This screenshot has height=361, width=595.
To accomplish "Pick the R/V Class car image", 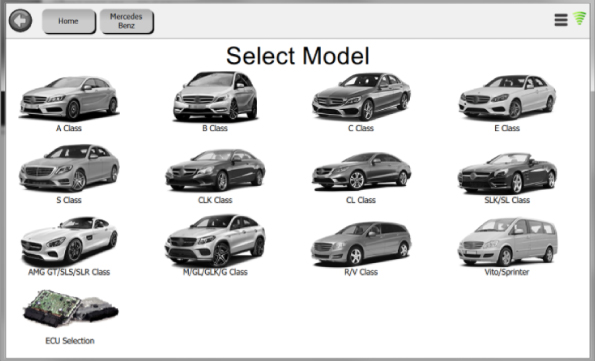I will 361,243.
